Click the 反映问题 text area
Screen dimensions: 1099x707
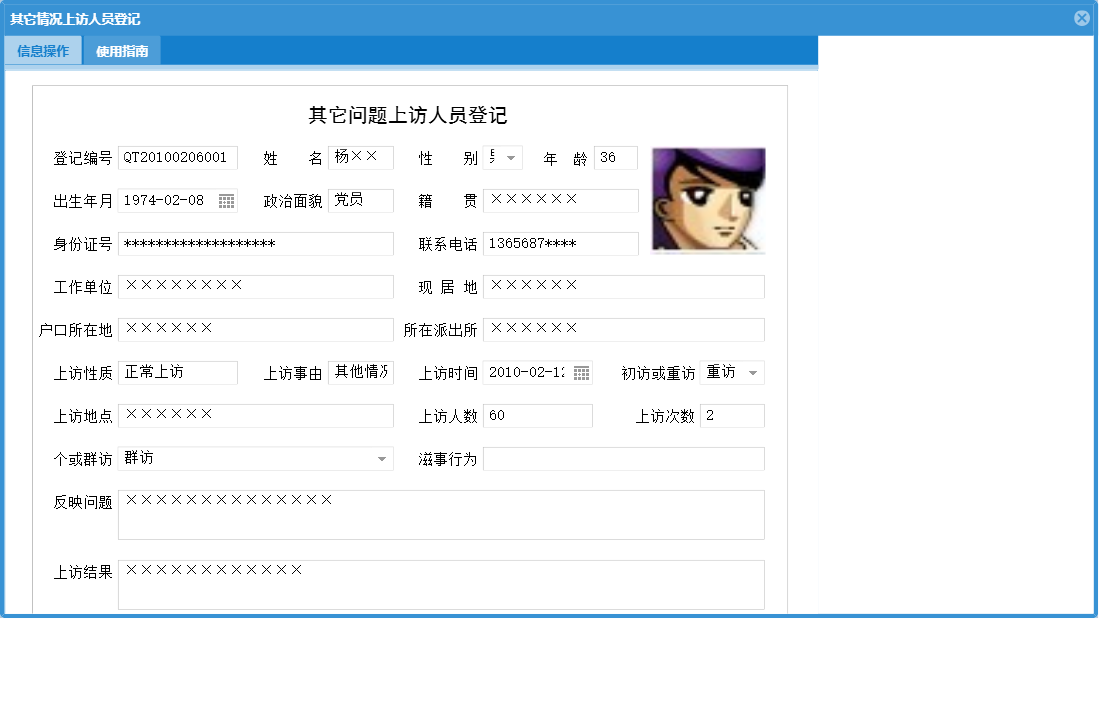440,514
